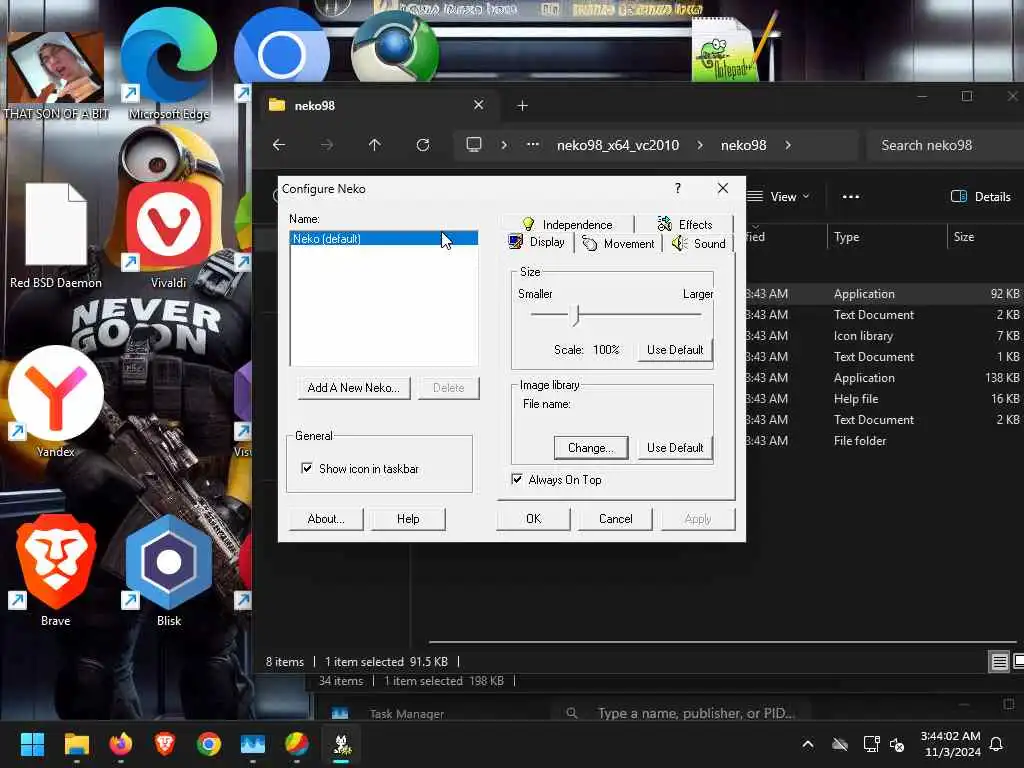Sort files by the Size column
The image size is (1024, 768).
point(985,237)
